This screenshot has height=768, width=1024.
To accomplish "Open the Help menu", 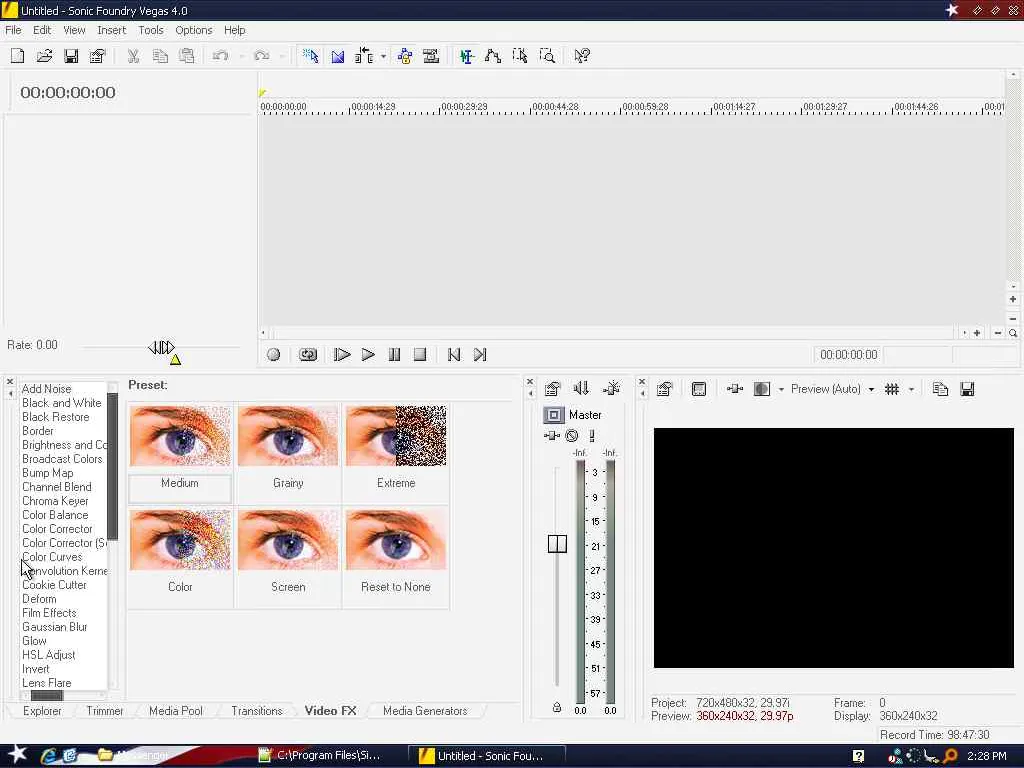I will point(234,30).
